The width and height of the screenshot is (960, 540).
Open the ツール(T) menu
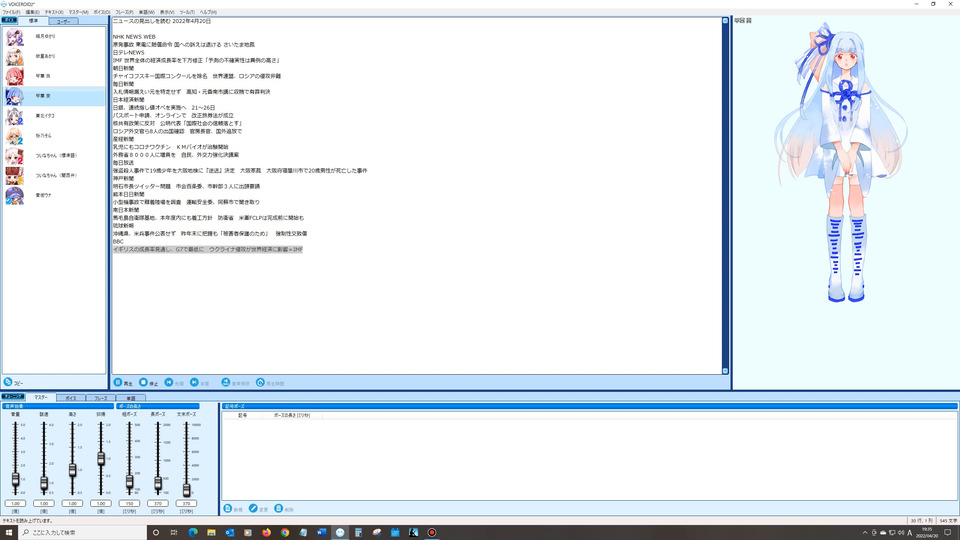tap(187, 12)
